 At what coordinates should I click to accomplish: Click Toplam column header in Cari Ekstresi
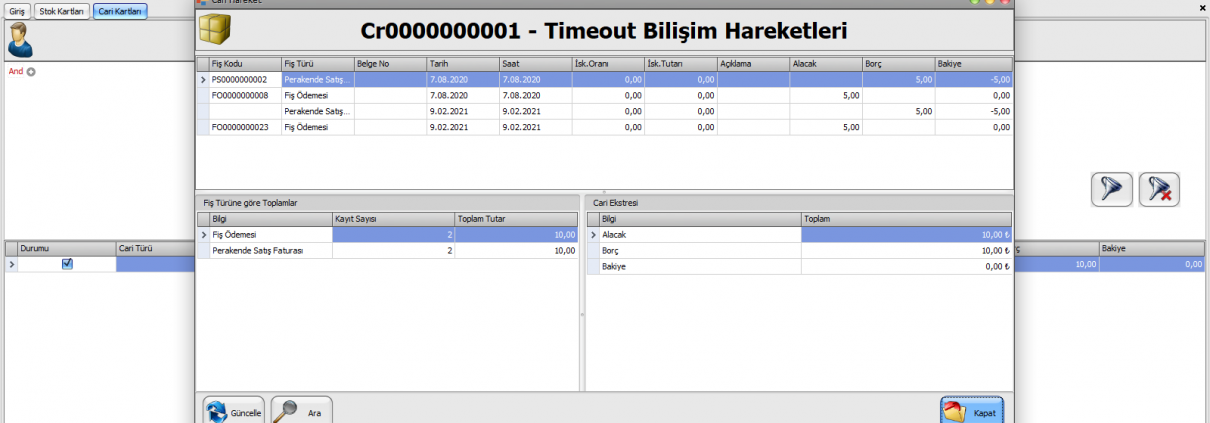(x=906, y=219)
